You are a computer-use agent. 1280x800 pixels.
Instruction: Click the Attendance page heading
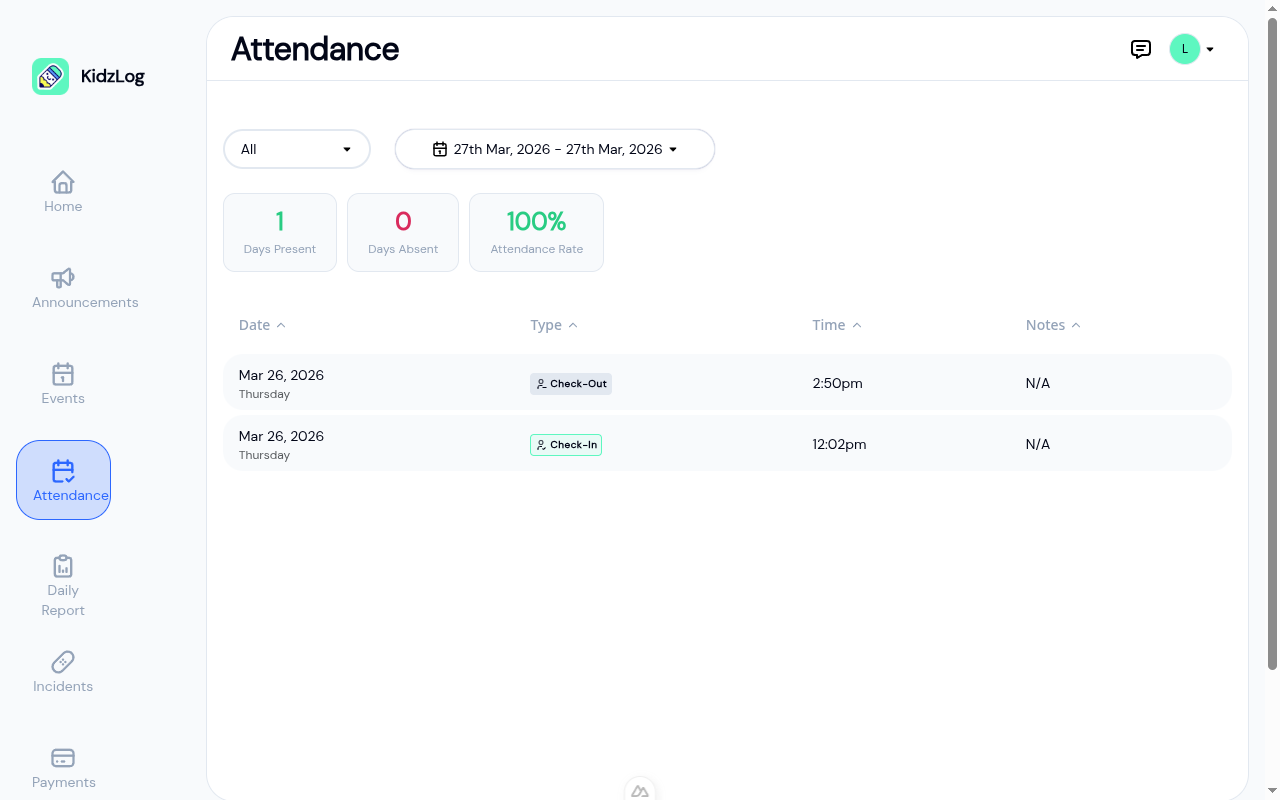pyautogui.click(x=315, y=49)
